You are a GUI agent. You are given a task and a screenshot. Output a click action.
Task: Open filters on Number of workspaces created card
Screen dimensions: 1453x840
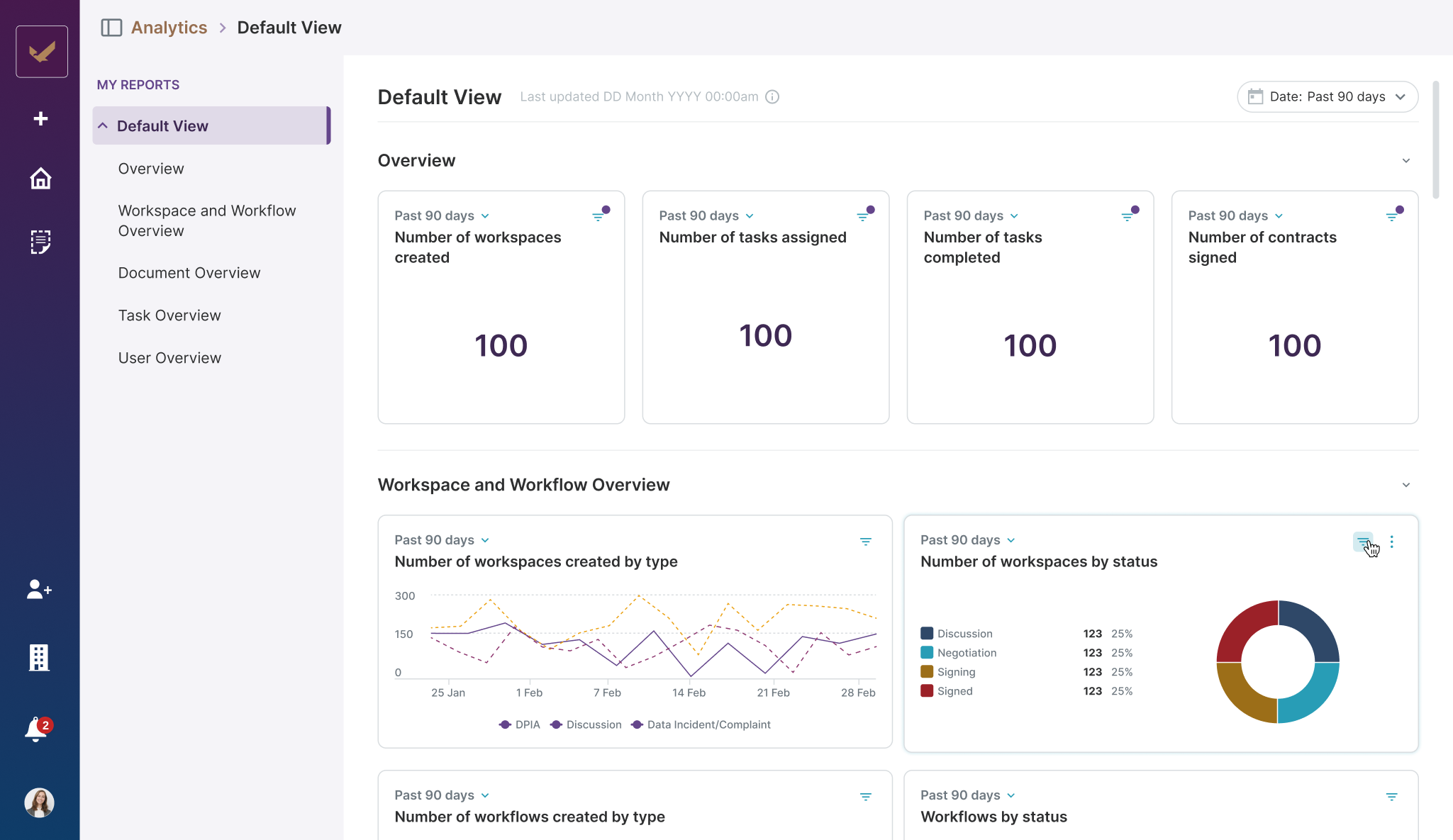pyautogui.click(x=599, y=216)
